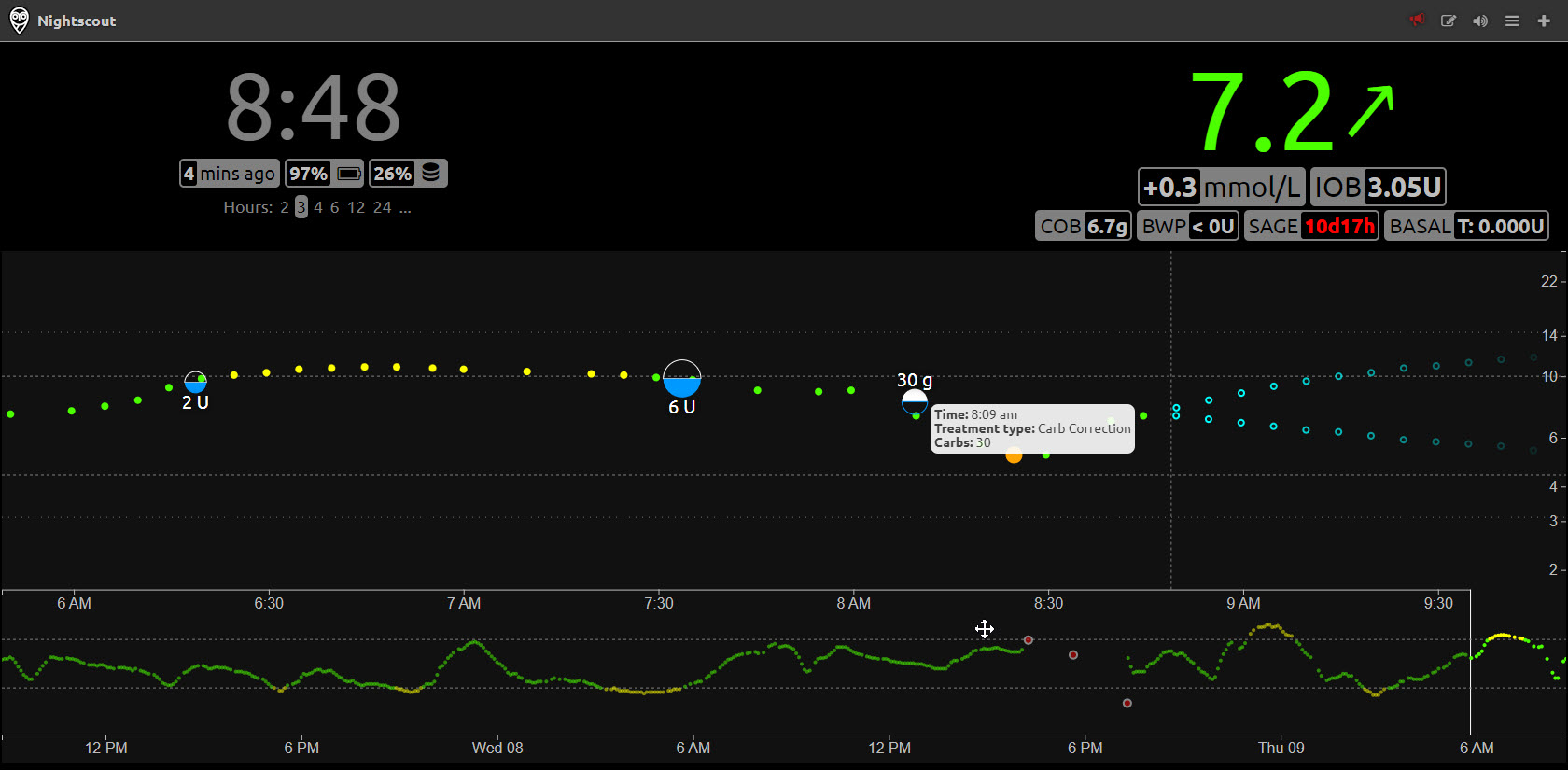1568x770 pixels.
Task: Switch chart to 12 hours view
Action: pyautogui.click(x=357, y=207)
